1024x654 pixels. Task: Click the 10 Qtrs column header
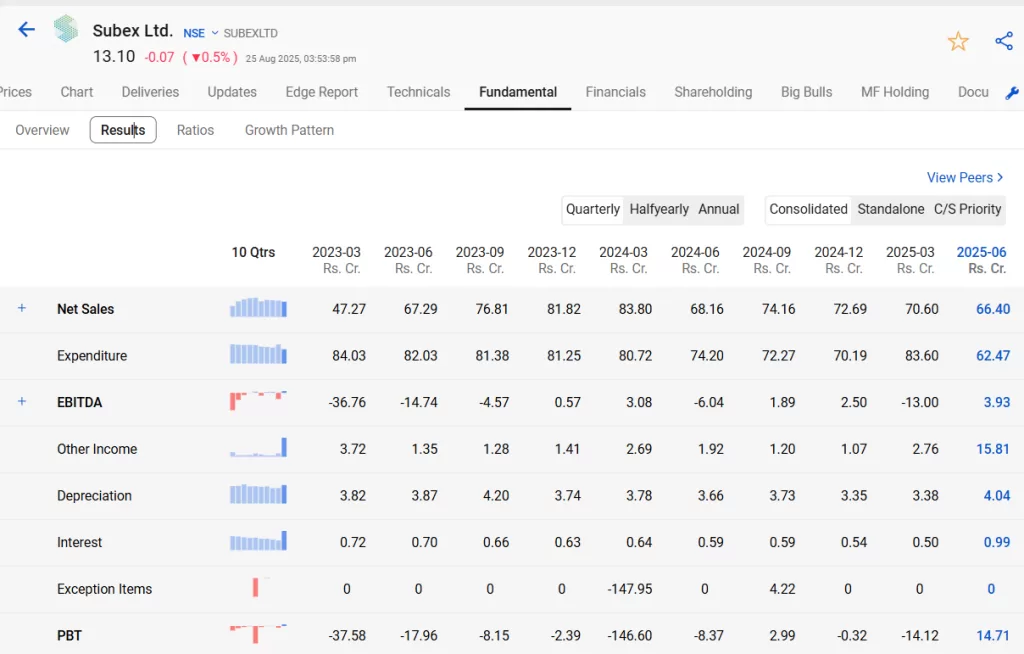[253, 252]
